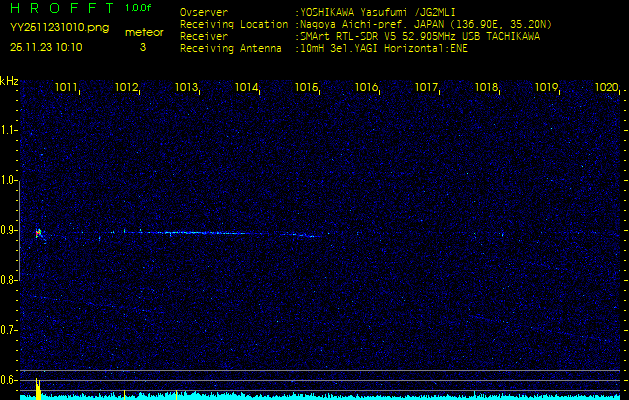Screen dimensions: 629x400
Task: Click the 0.6 kHz axis label
Action: click(x=9, y=380)
